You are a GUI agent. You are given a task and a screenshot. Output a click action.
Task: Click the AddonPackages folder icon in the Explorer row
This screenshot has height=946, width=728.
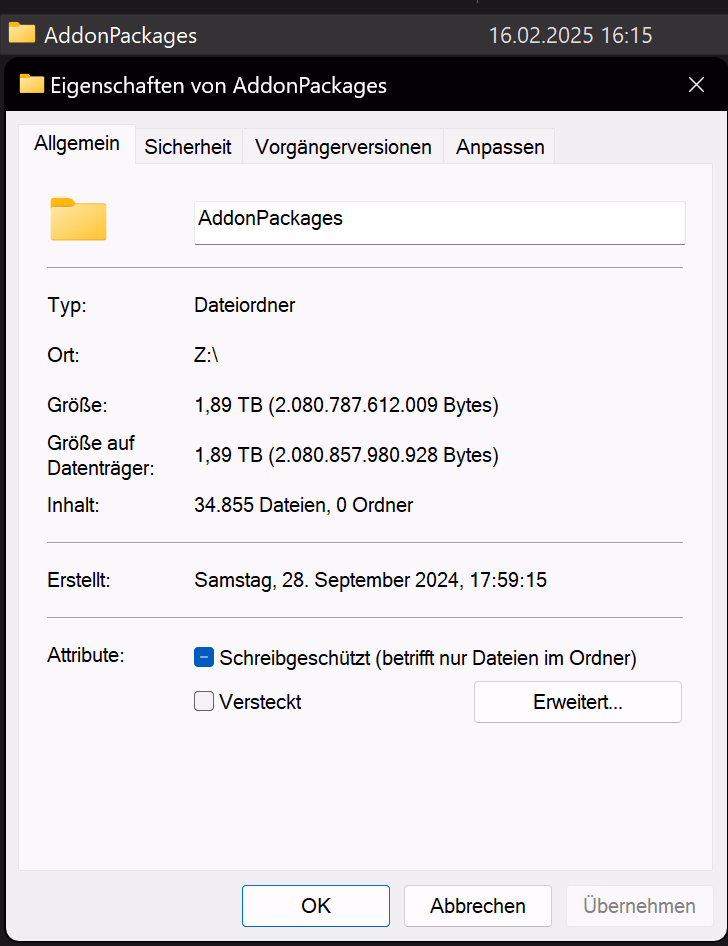[x=22, y=34]
